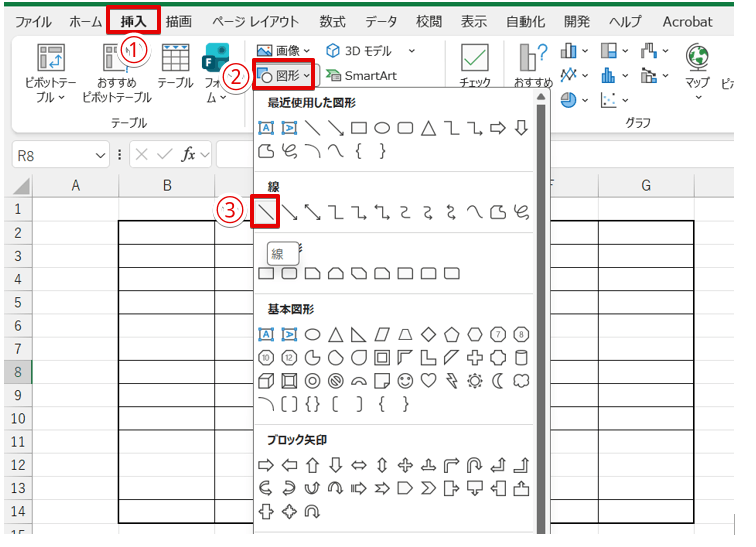This screenshot has width=756, height=547.
Task: Open the 自動化 ribbon tab
Action: 525,22
